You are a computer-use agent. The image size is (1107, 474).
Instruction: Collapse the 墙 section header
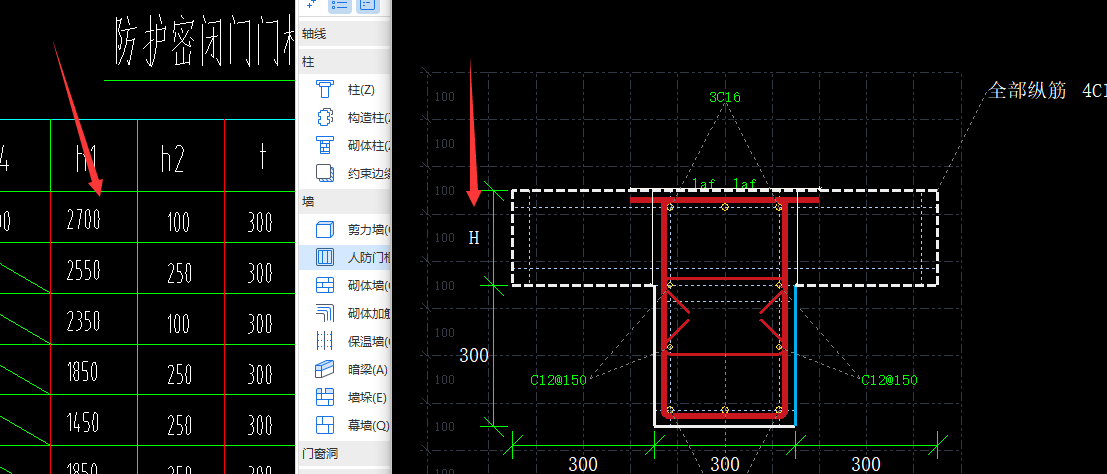(x=344, y=201)
